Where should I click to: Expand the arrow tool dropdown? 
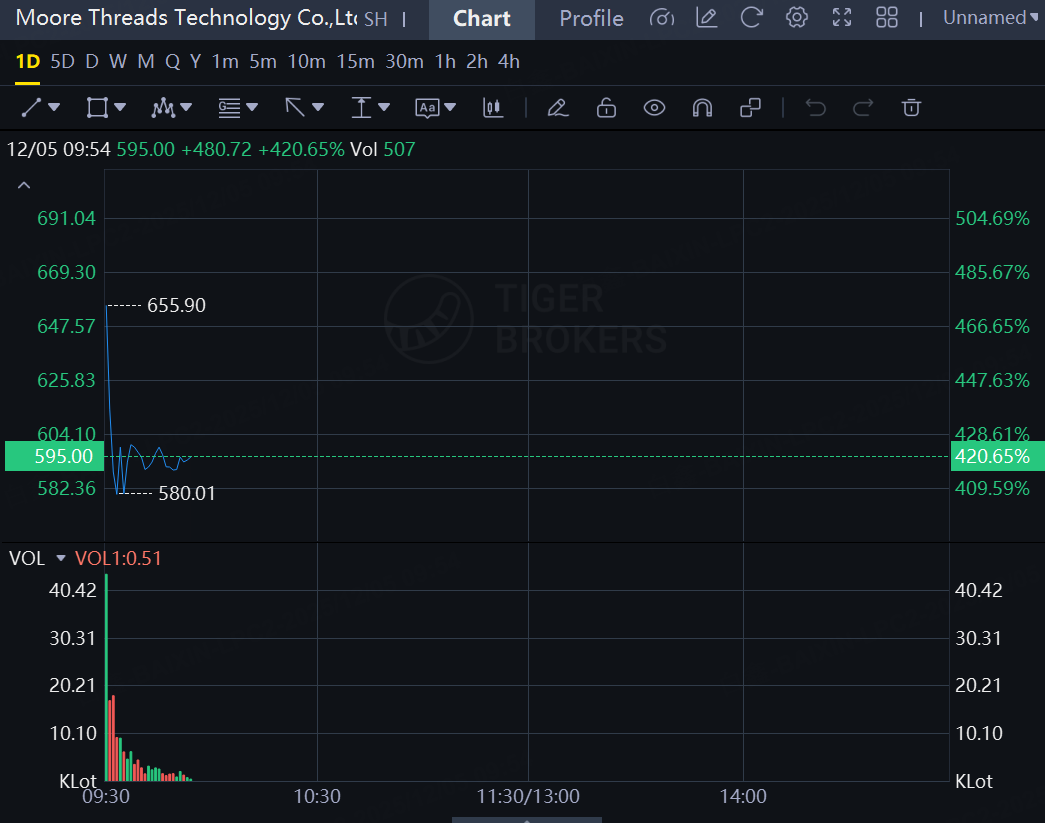pos(318,107)
